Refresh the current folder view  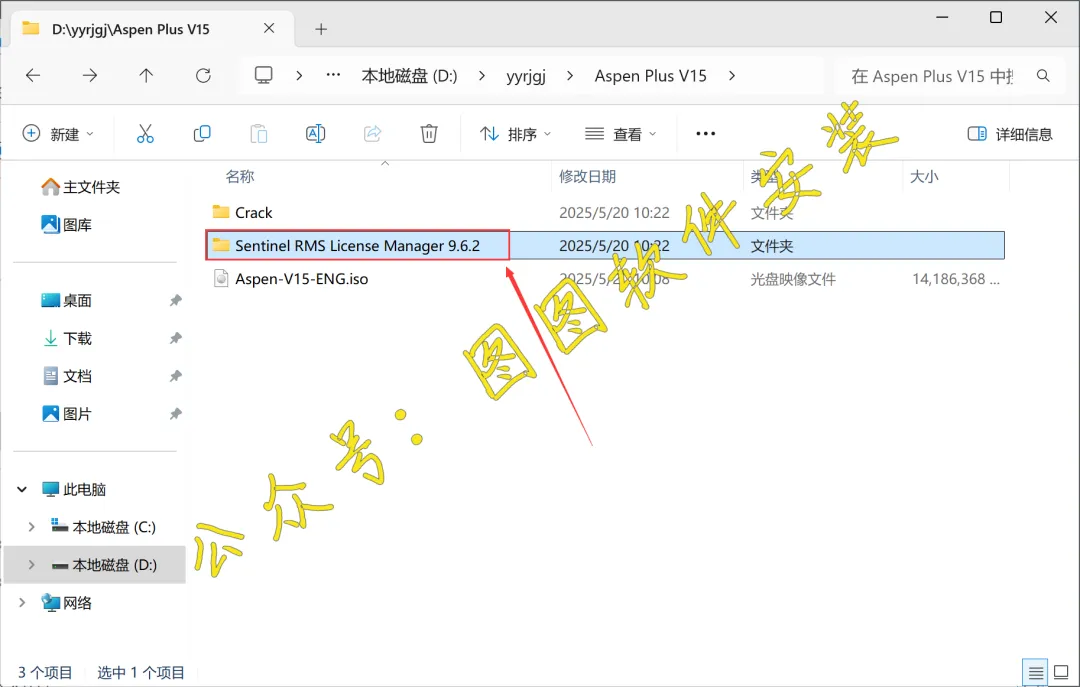(203, 76)
